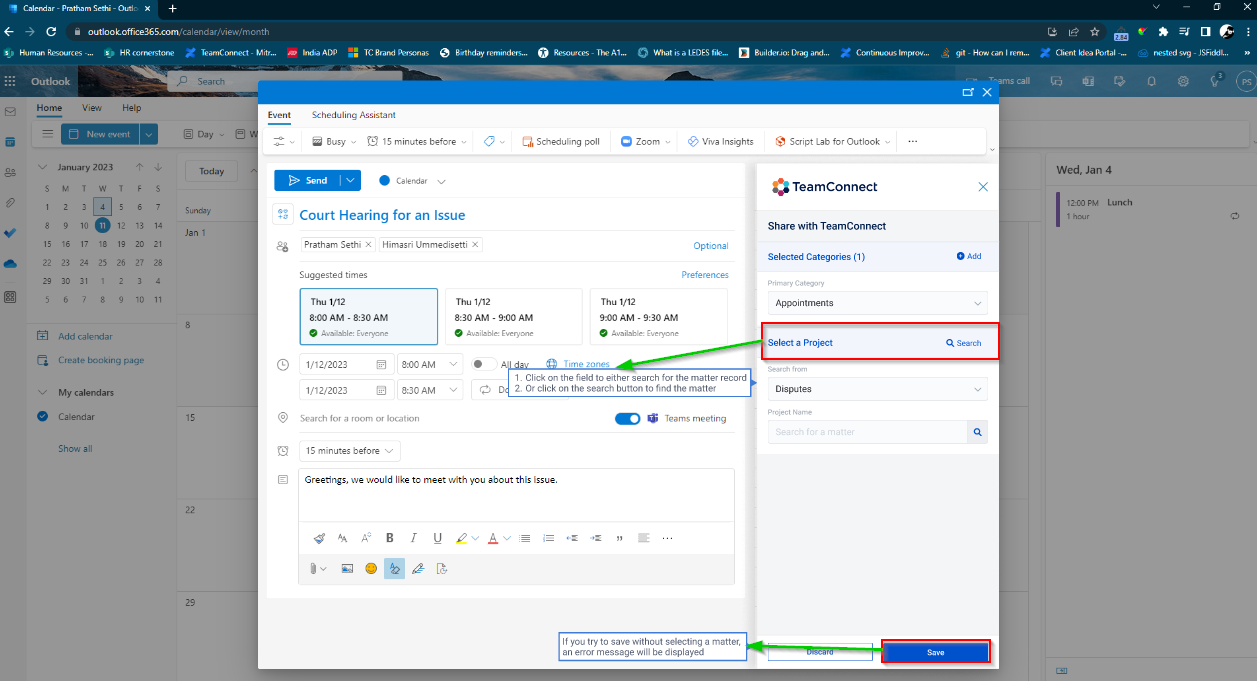Close the TeamConnect panel
This screenshot has width=1257, height=681.
983,187
